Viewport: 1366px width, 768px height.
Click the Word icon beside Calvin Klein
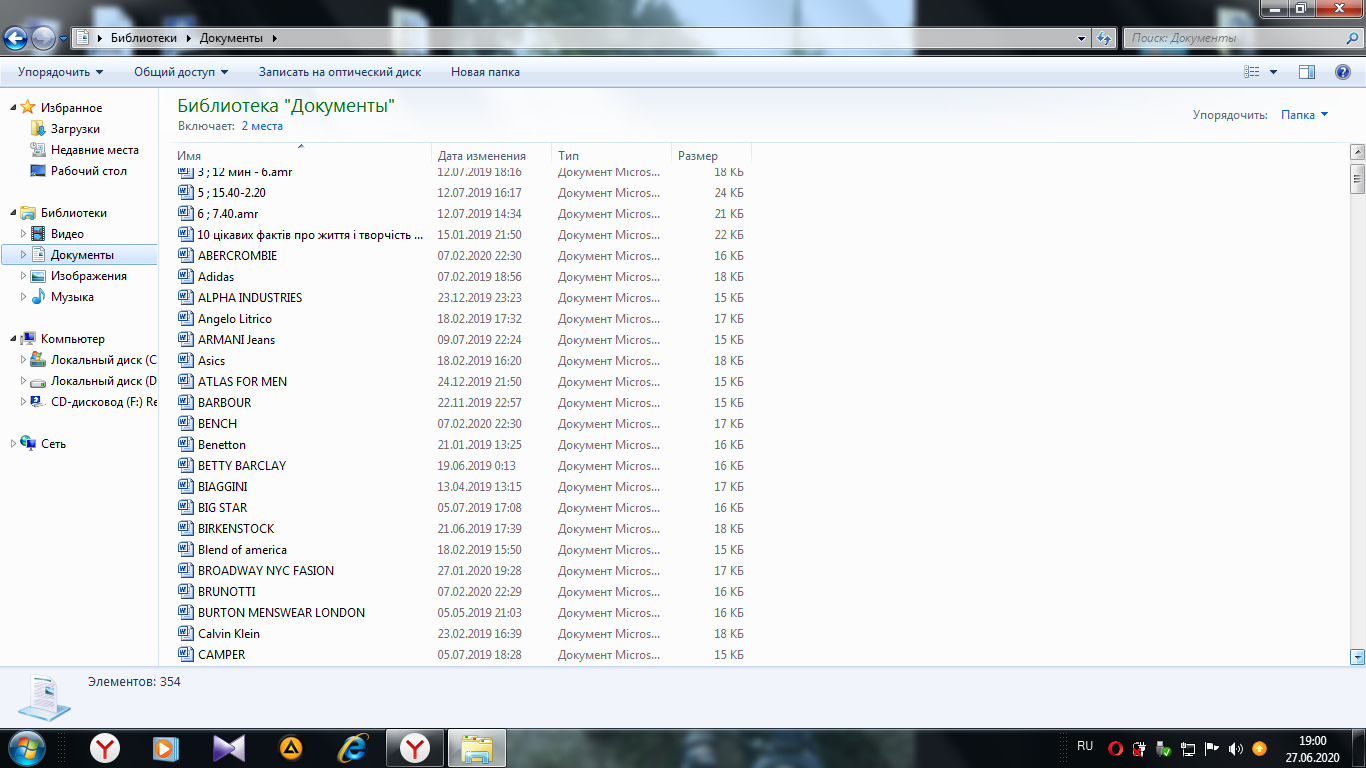[185, 633]
